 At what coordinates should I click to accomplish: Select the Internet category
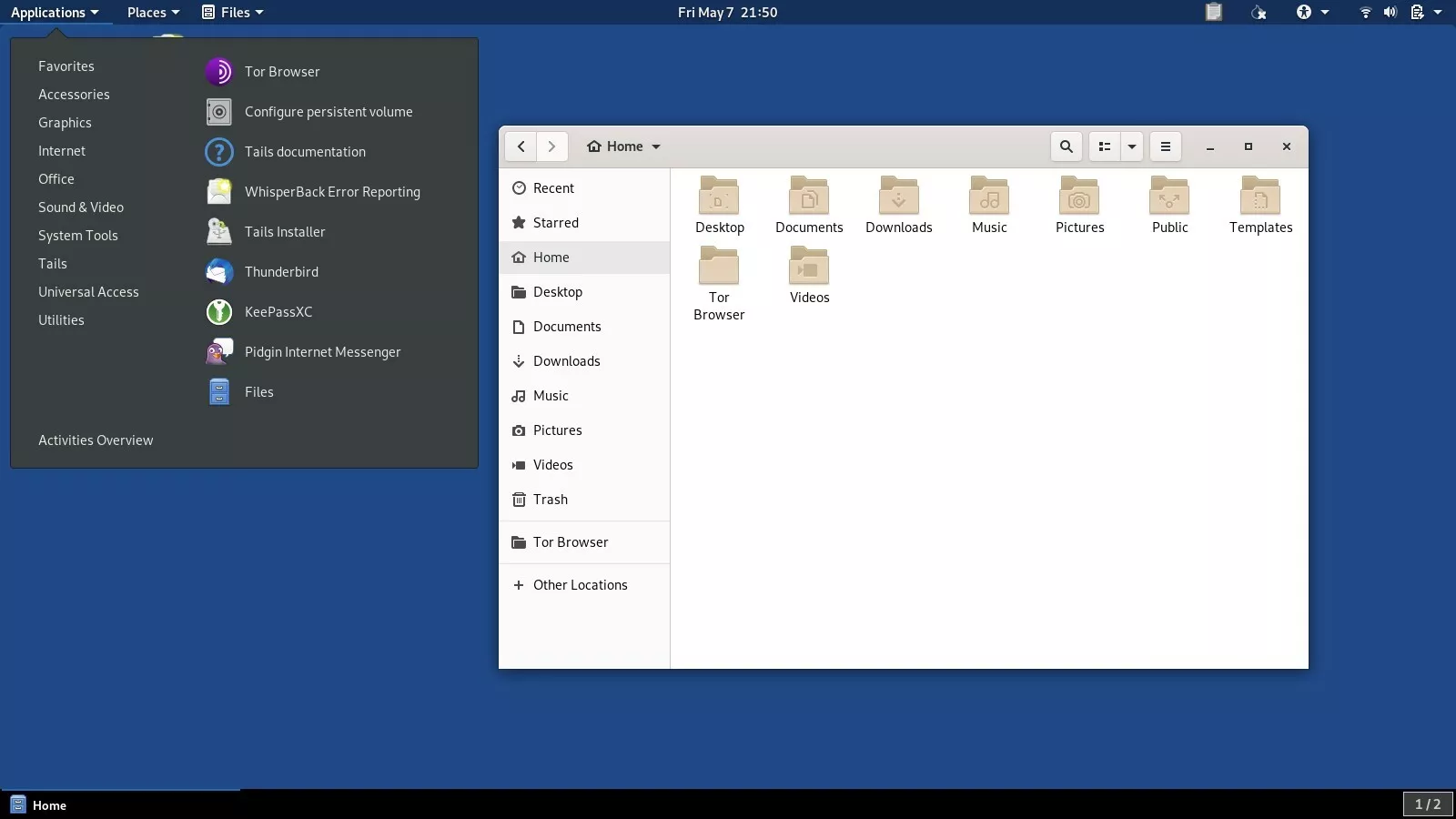62,151
